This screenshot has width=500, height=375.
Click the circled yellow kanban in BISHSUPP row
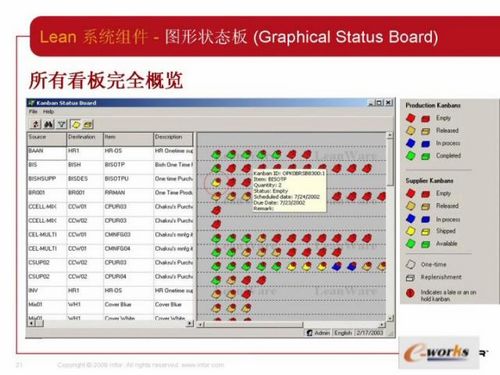[216, 182]
